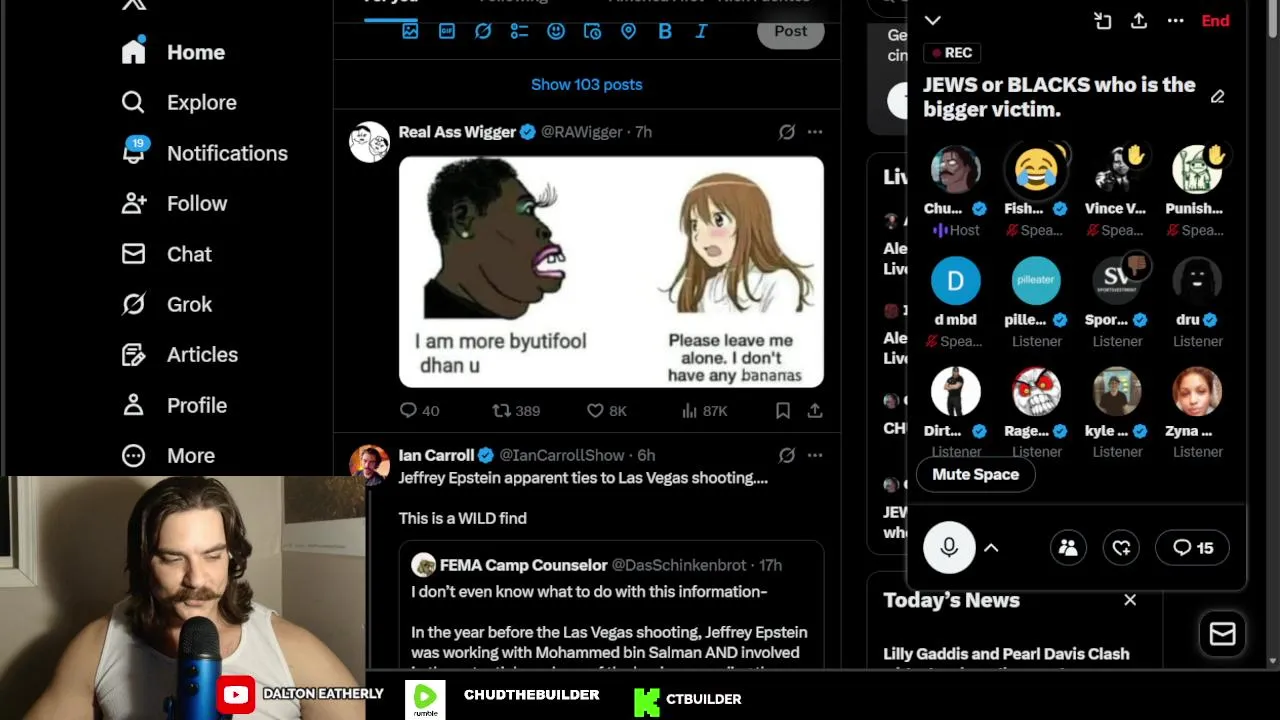Click the Post button

790,31
